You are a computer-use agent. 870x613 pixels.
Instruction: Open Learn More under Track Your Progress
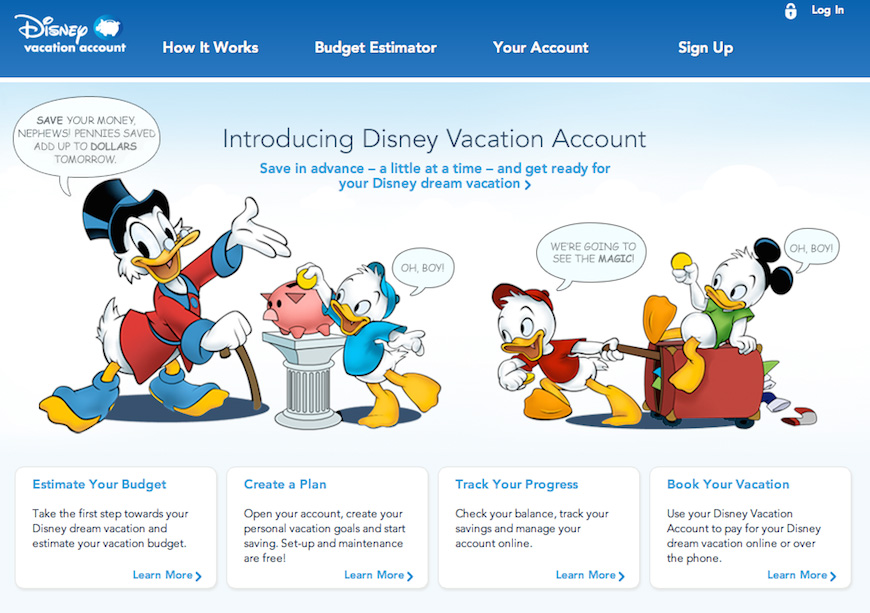coord(590,575)
